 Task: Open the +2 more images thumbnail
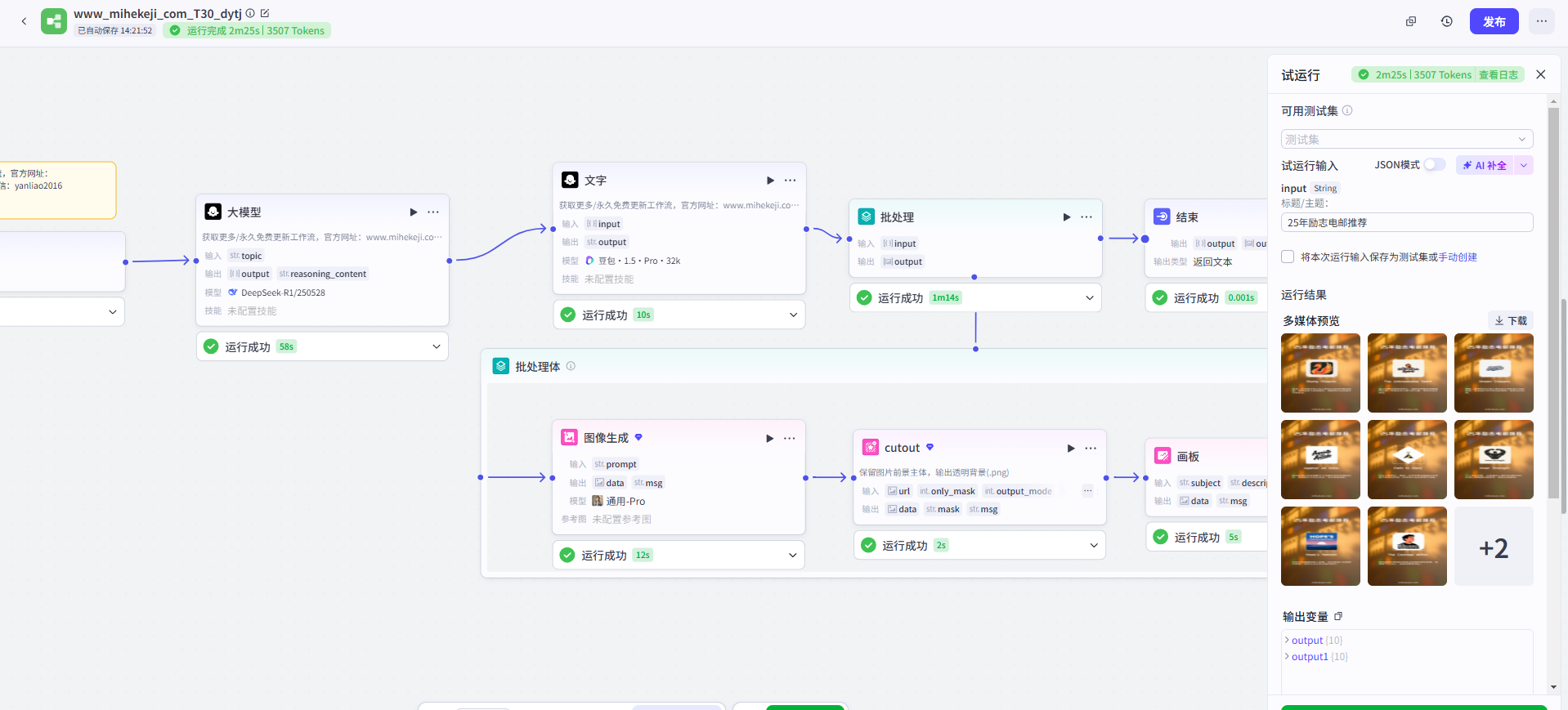(1494, 547)
